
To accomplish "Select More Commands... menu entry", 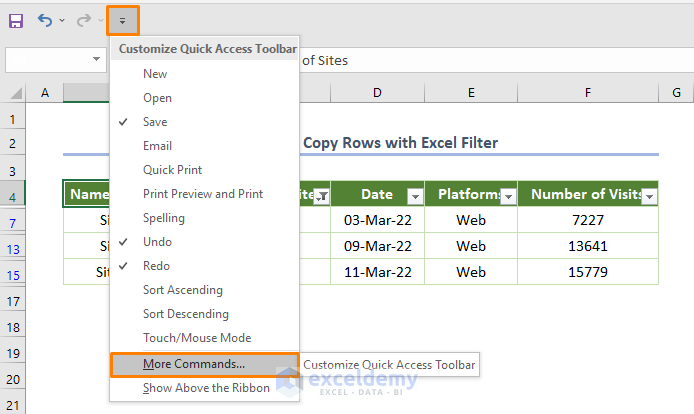I will point(194,364).
